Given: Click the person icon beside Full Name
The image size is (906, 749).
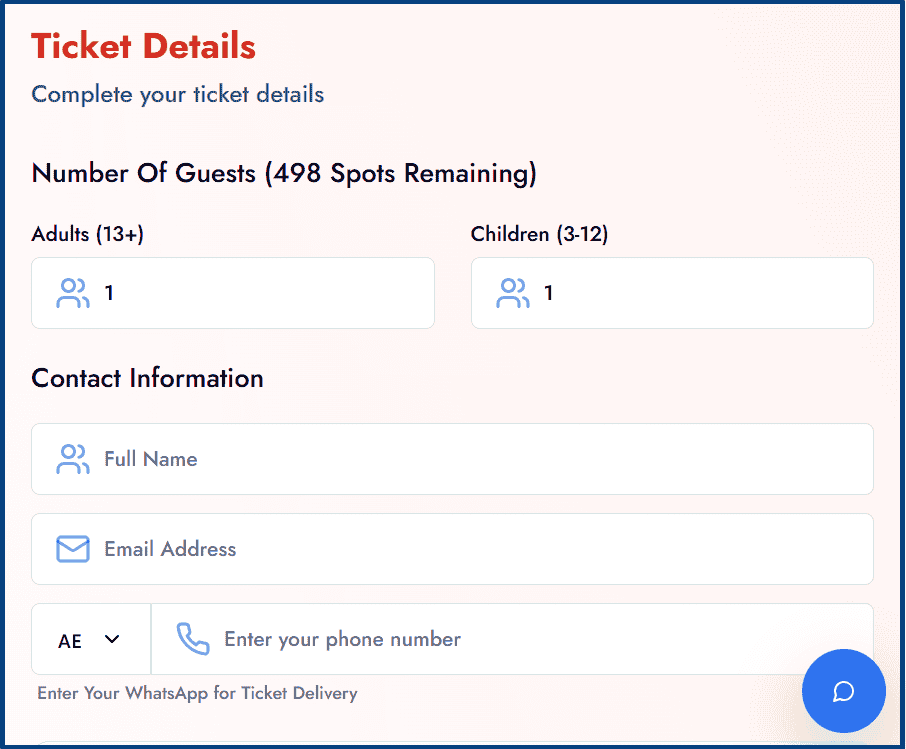Looking at the screenshot, I should pyautogui.click(x=73, y=459).
